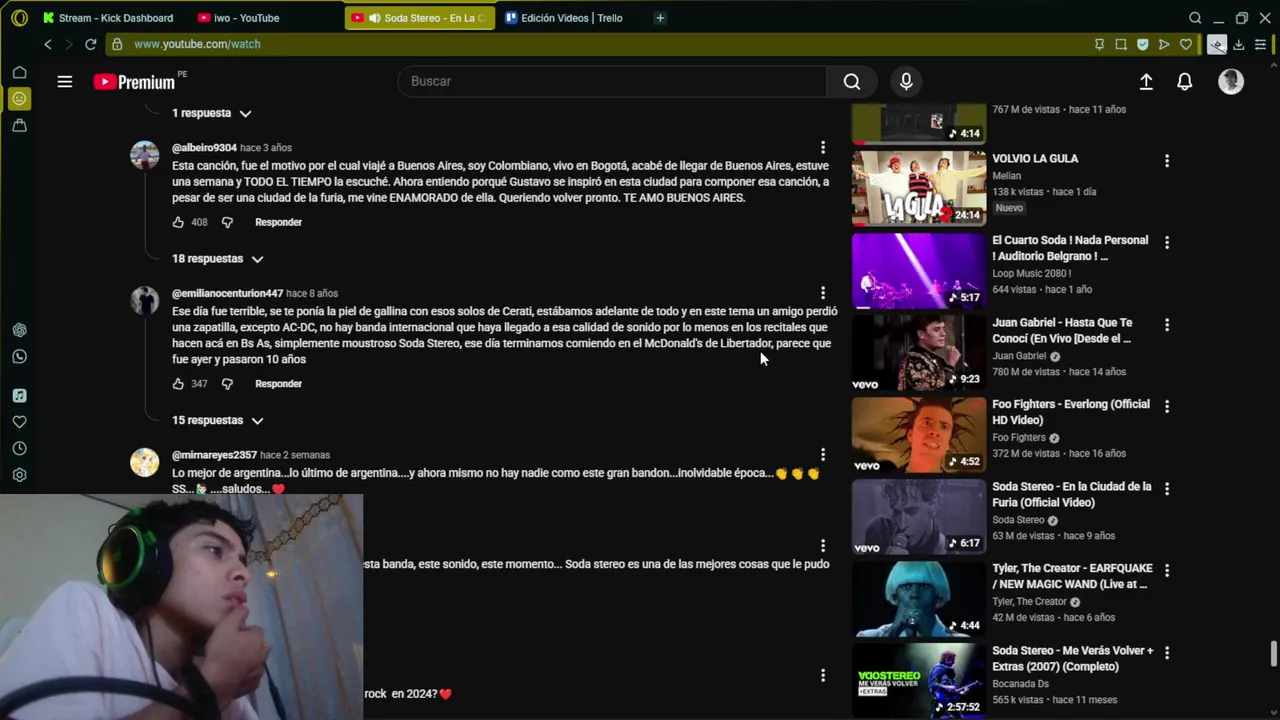Add page to bookmarks heart icon
The height and width of the screenshot is (720, 1280).
[1186, 44]
